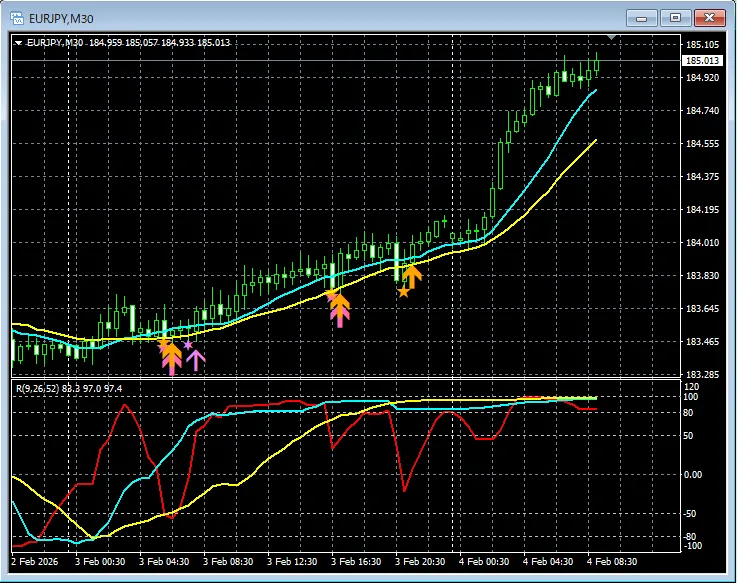Viewport: 738px width, 583px height.
Task: Click the small triangle before the EURJPY,M30 chart label
Action: 18,43
